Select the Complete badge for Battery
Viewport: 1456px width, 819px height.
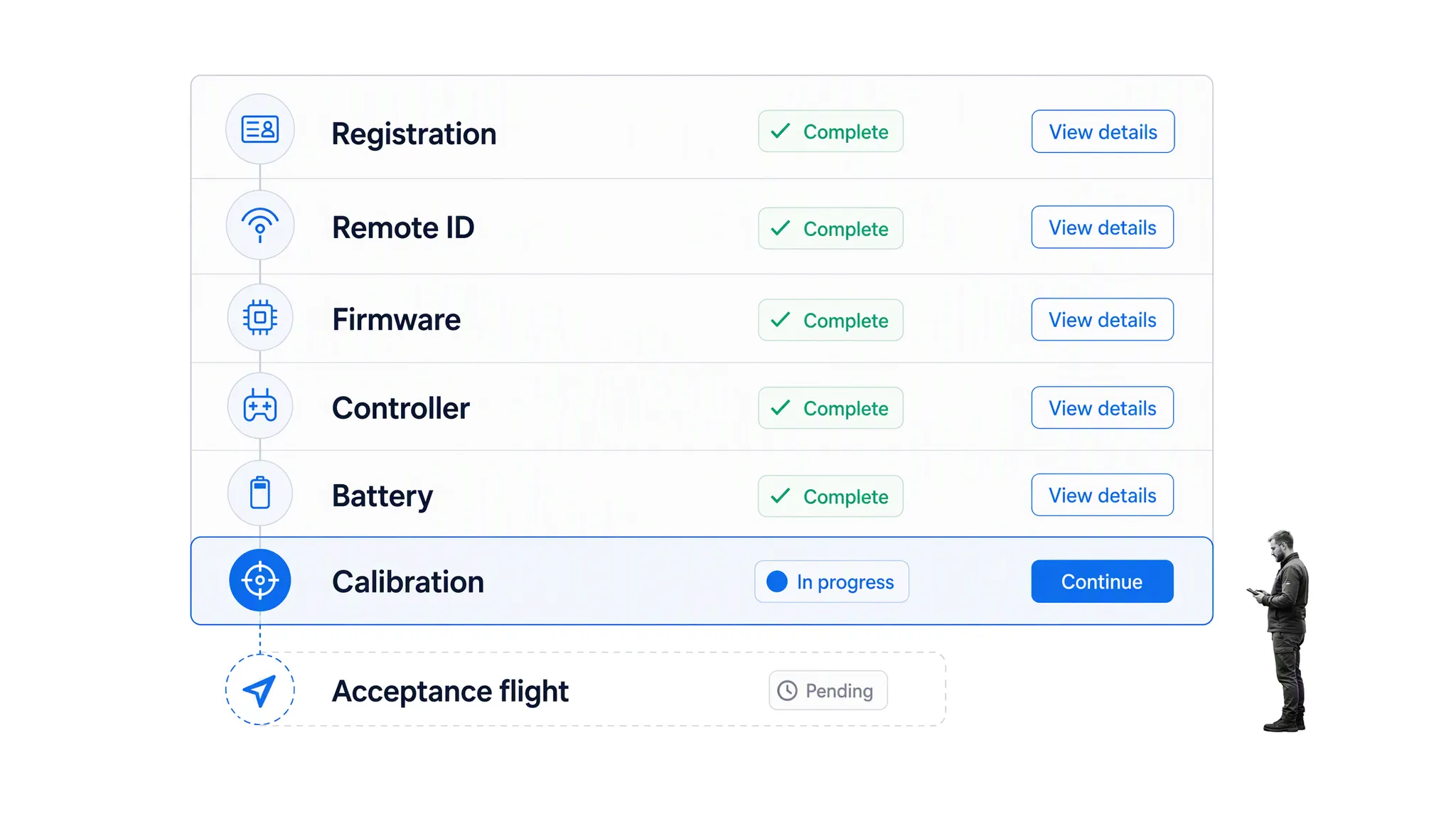pyautogui.click(x=830, y=496)
